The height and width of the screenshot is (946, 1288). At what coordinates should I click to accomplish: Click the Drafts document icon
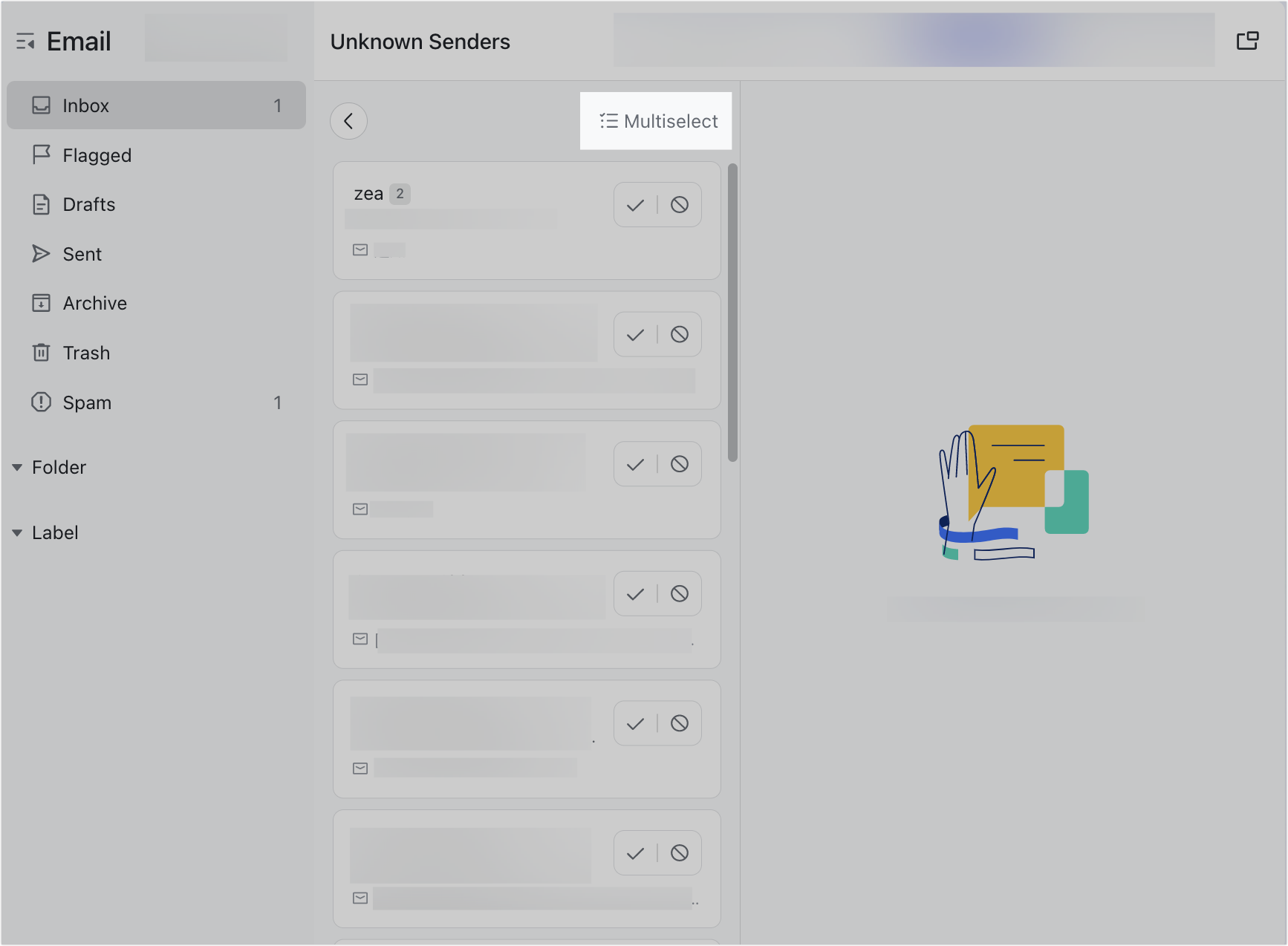coord(42,204)
